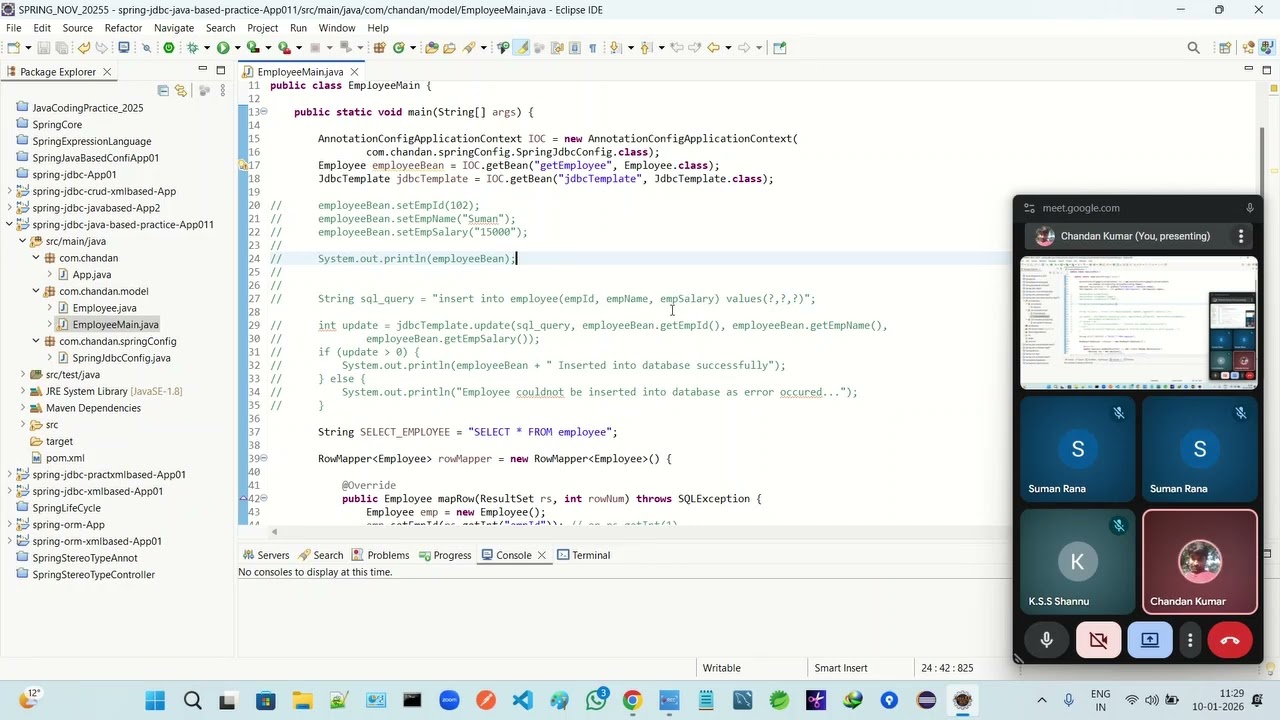1280x720 pixels.
Task: Open Package Explorer view menu icon
Action: tap(222, 91)
